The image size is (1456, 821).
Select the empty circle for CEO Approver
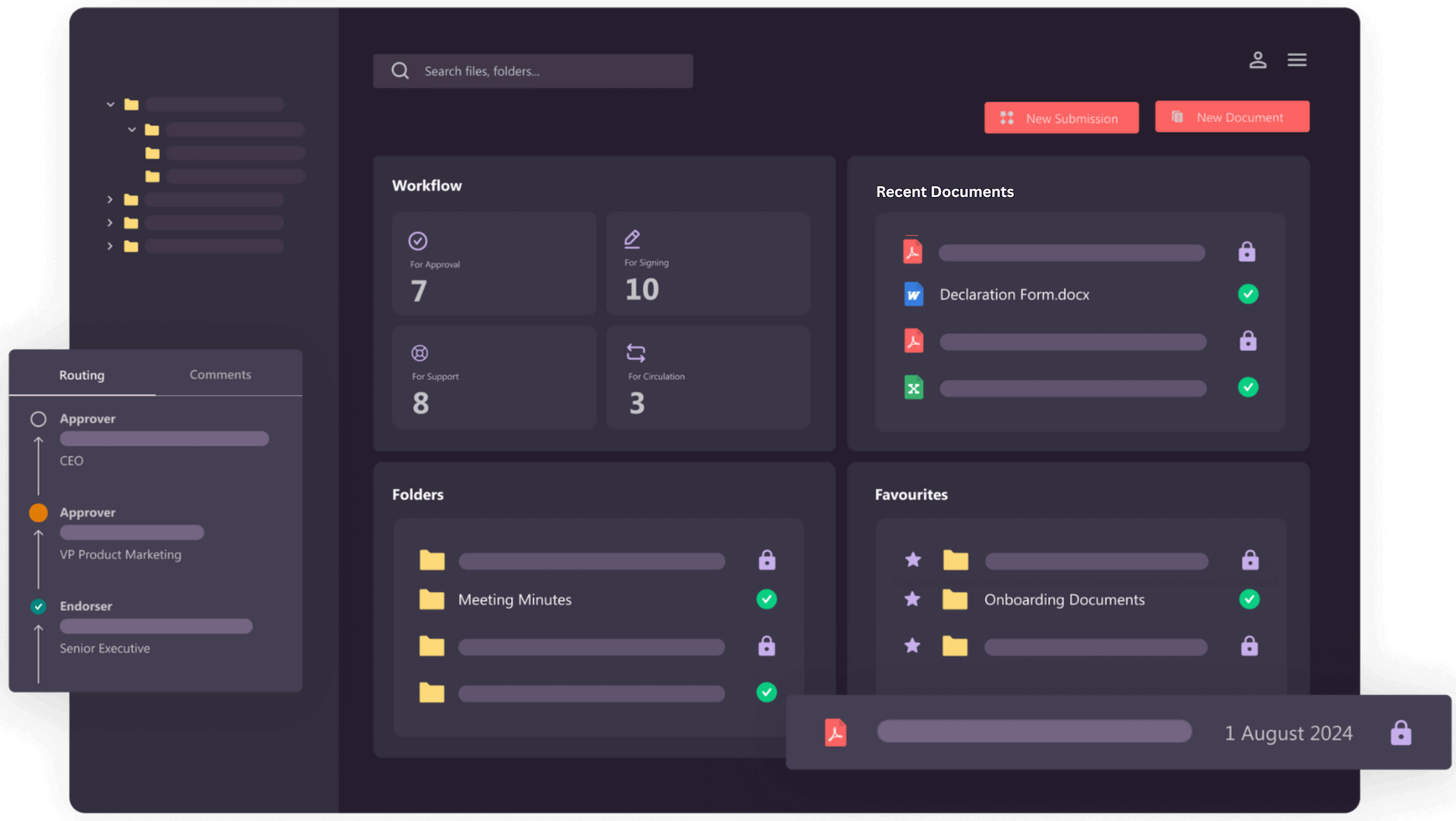tap(39, 419)
